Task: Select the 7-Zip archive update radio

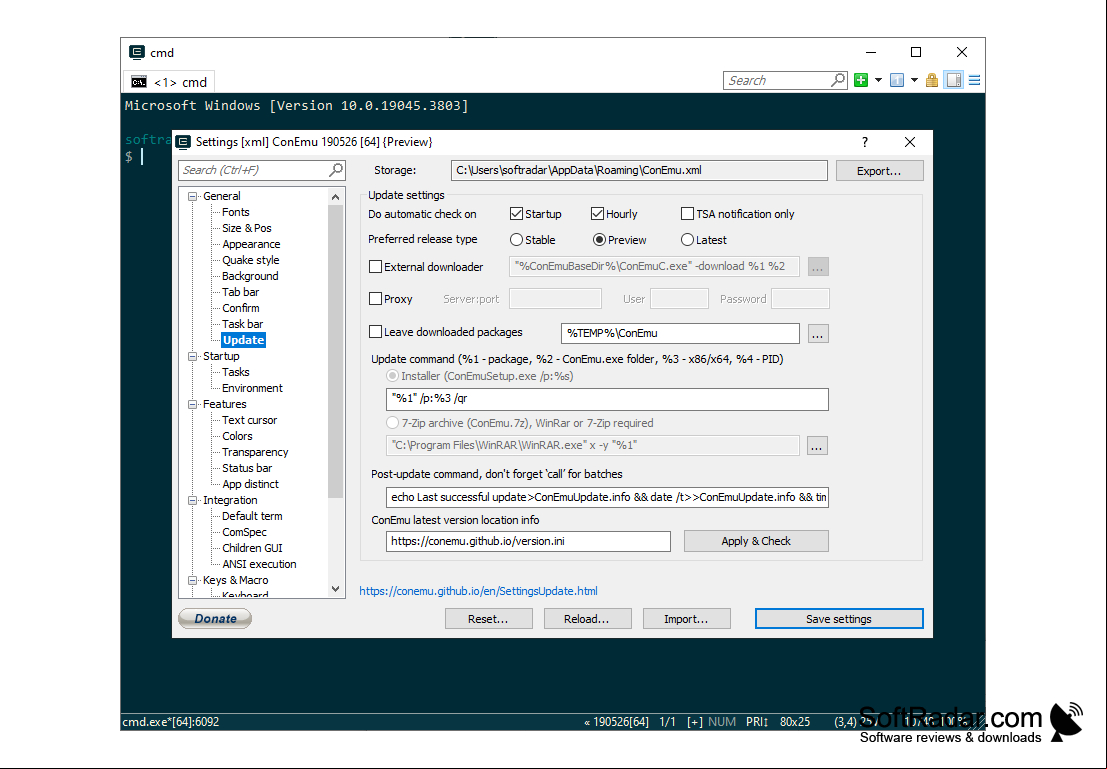Action: pyautogui.click(x=393, y=423)
